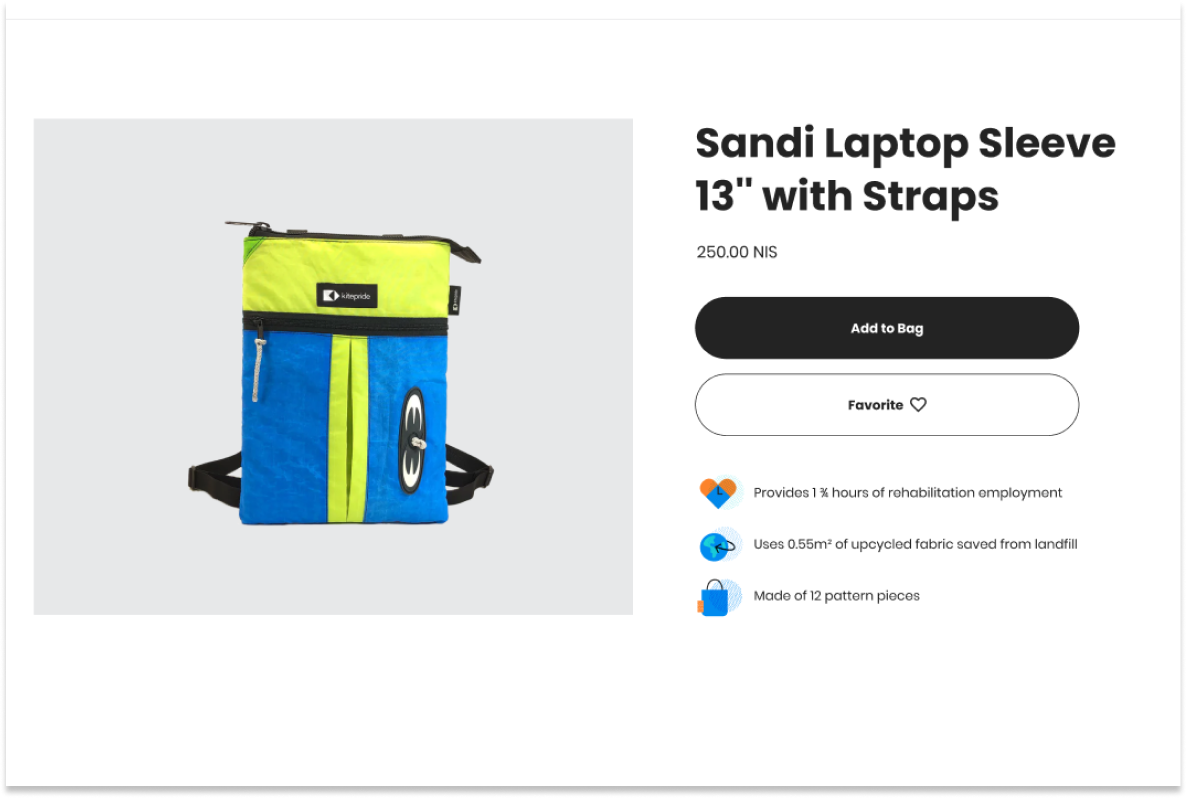Click the oval black and white logo on the bag
The image size is (1187, 799).
pyautogui.click(x=413, y=439)
